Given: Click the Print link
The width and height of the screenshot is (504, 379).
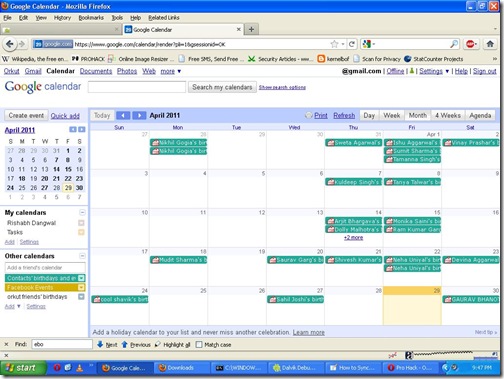Looking at the screenshot, I should click(x=321, y=115).
